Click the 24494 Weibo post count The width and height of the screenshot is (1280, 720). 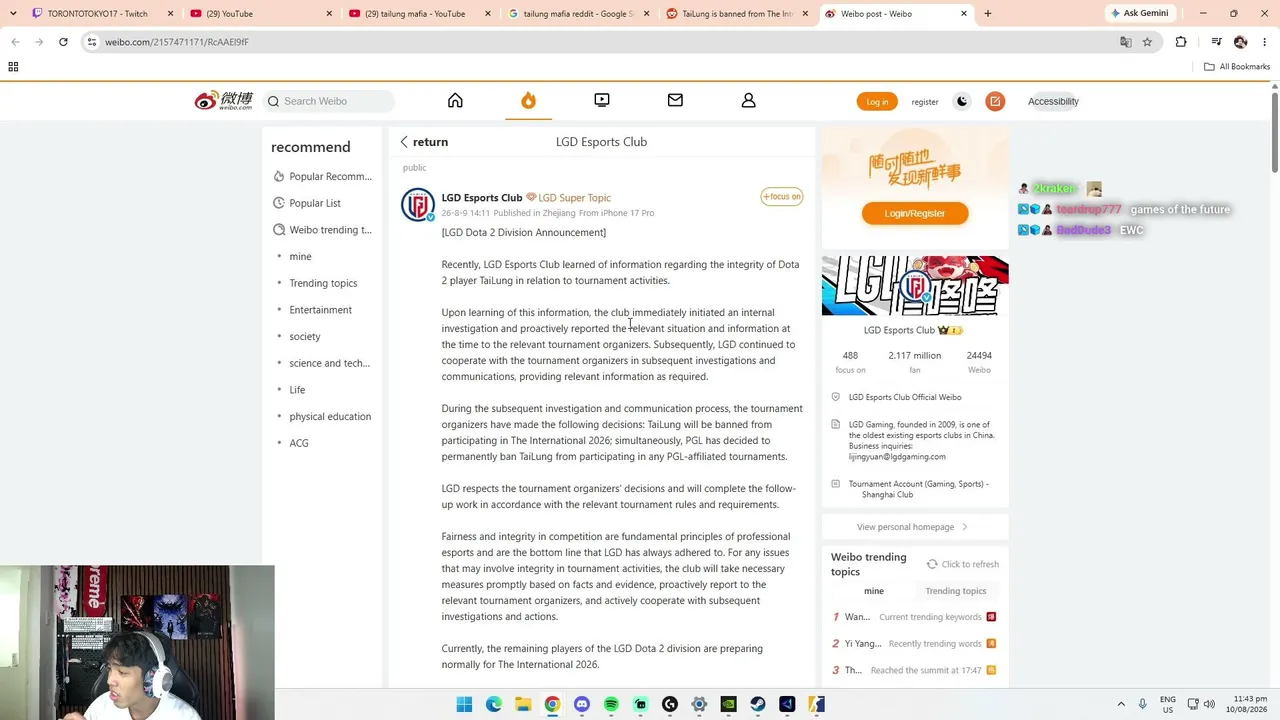979,362
